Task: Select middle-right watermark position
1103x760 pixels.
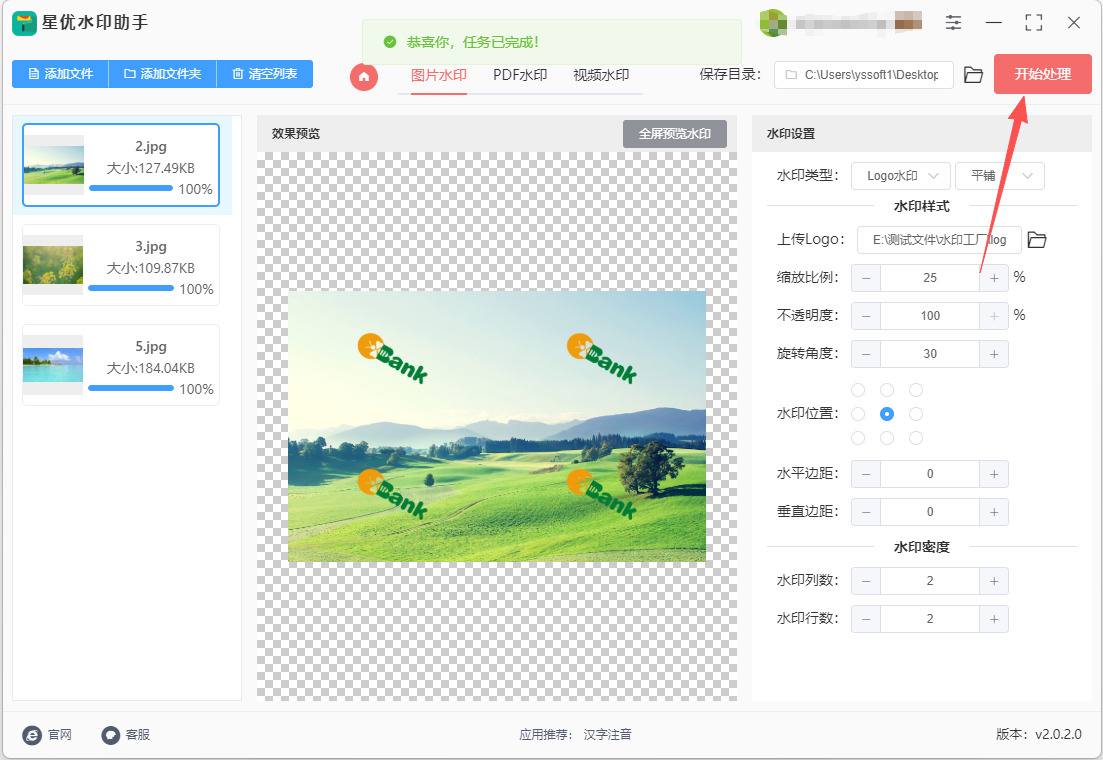Action: coord(916,414)
